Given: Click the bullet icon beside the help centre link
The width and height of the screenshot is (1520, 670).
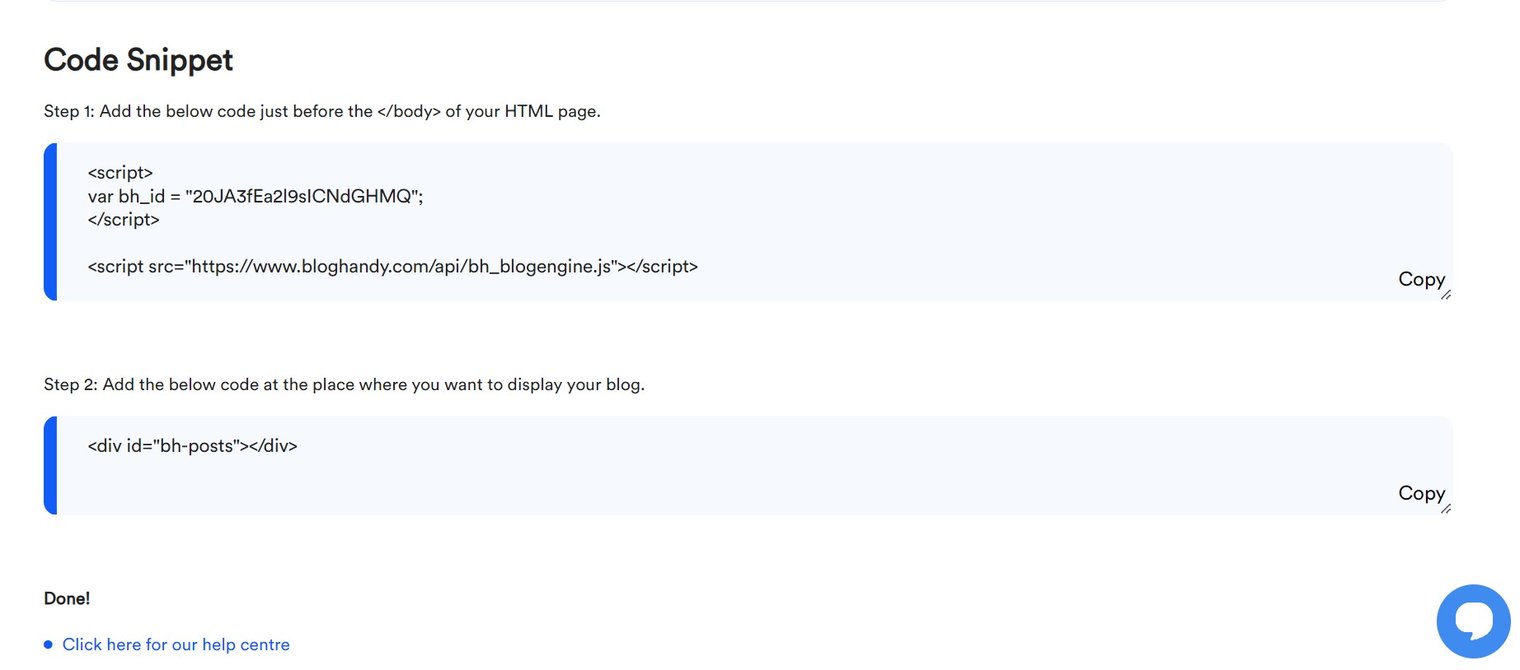Looking at the screenshot, I should pos(47,644).
